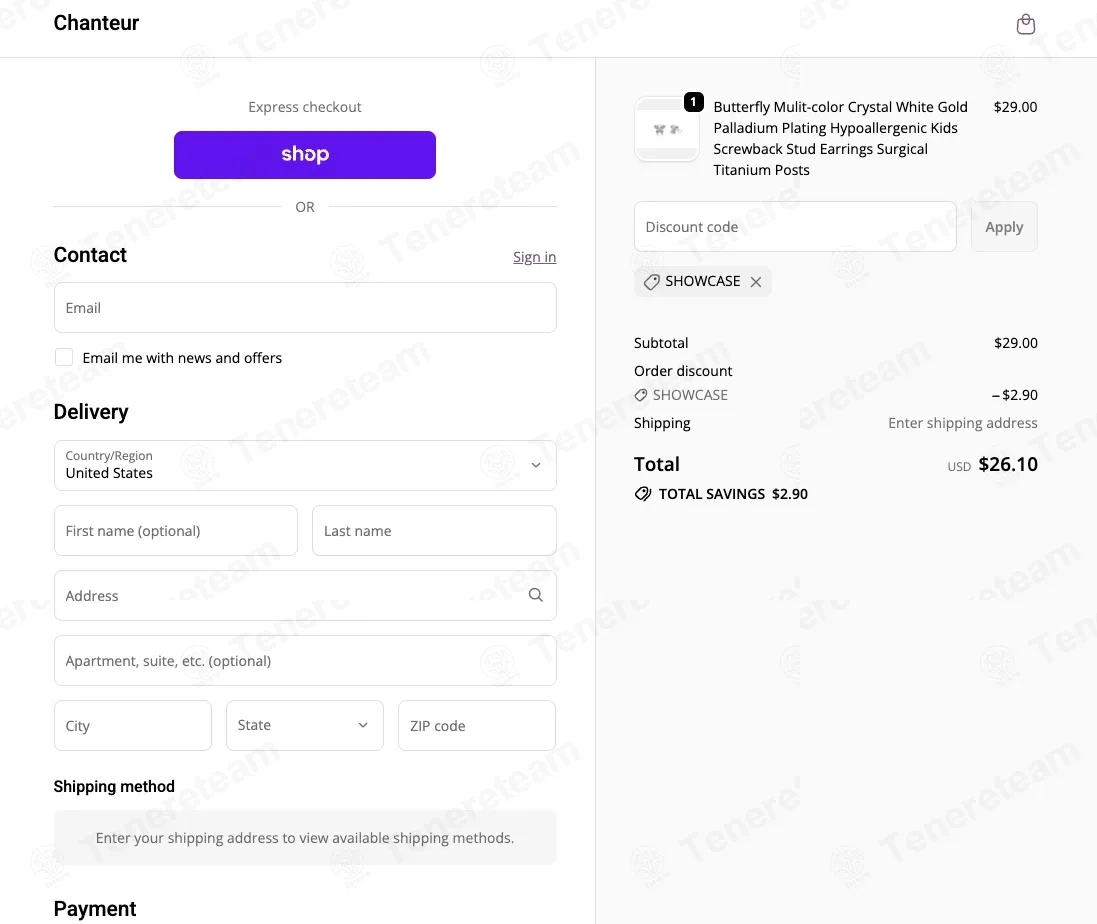
Task: Focus the Email input field
Action: (305, 308)
